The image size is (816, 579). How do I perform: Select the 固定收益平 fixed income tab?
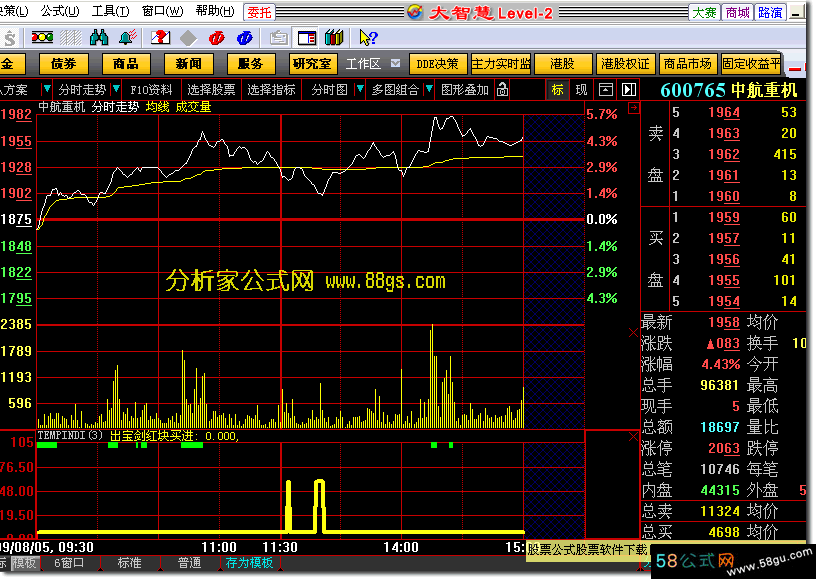pyautogui.click(x=751, y=64)
